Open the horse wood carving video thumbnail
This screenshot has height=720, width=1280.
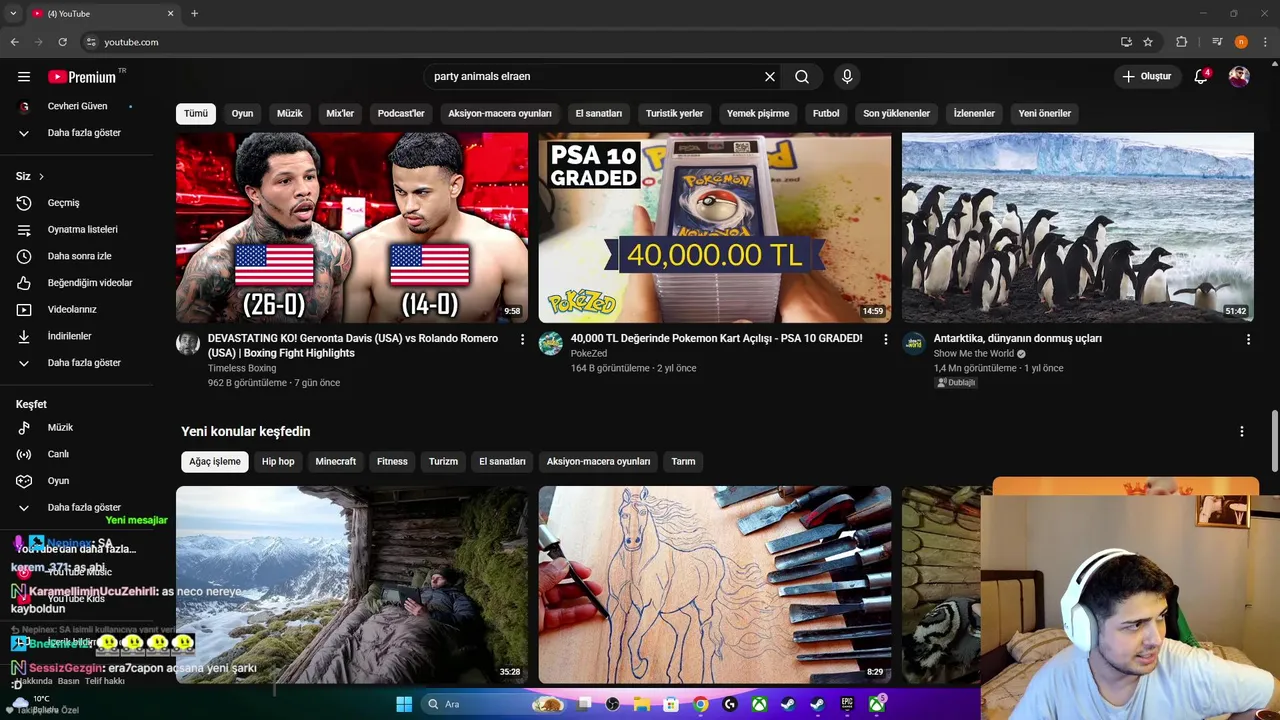point(715,584)
